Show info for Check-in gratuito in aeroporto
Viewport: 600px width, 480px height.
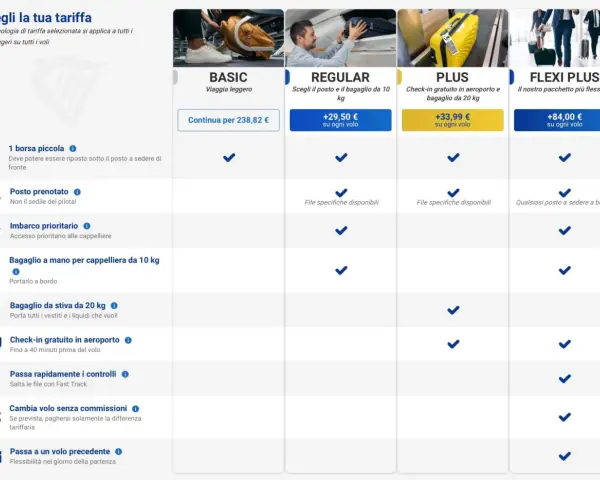[x=128, y=340]
